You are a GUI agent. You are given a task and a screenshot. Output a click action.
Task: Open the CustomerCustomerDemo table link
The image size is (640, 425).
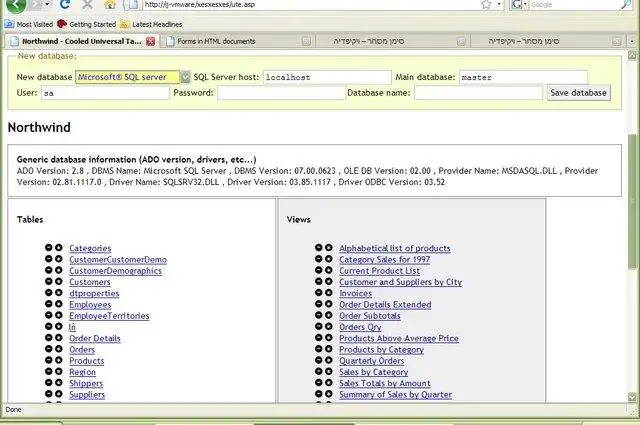tap(118, 260)
